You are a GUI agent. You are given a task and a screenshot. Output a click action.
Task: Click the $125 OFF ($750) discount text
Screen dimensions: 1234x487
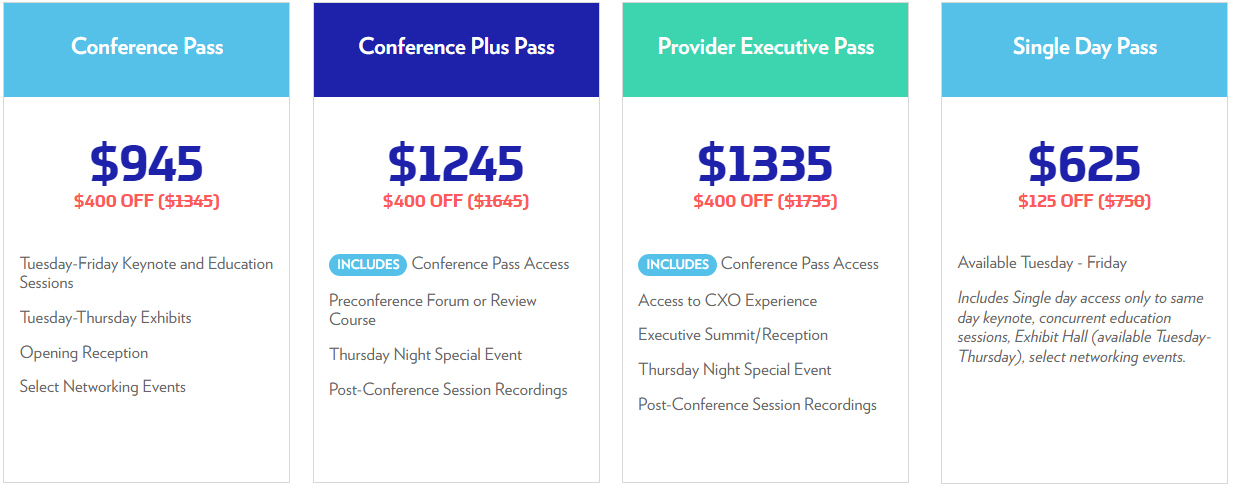pos(1085,201)
